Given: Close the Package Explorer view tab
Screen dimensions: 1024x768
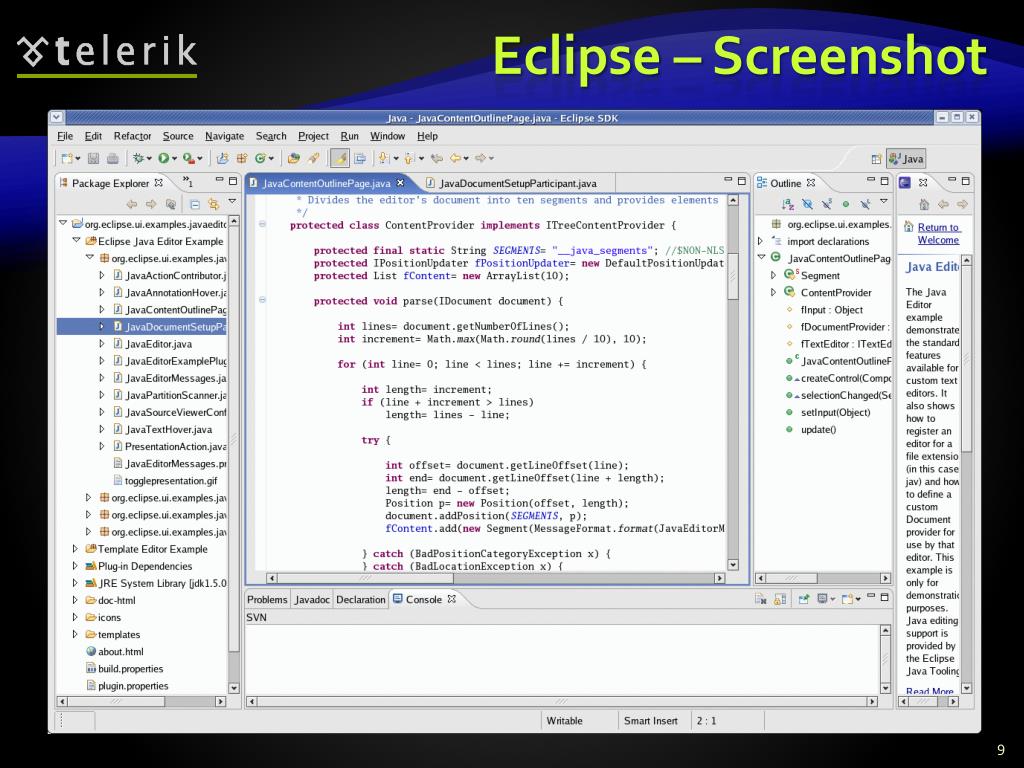Looking at the screenshot, I should (x=159, y=183).
